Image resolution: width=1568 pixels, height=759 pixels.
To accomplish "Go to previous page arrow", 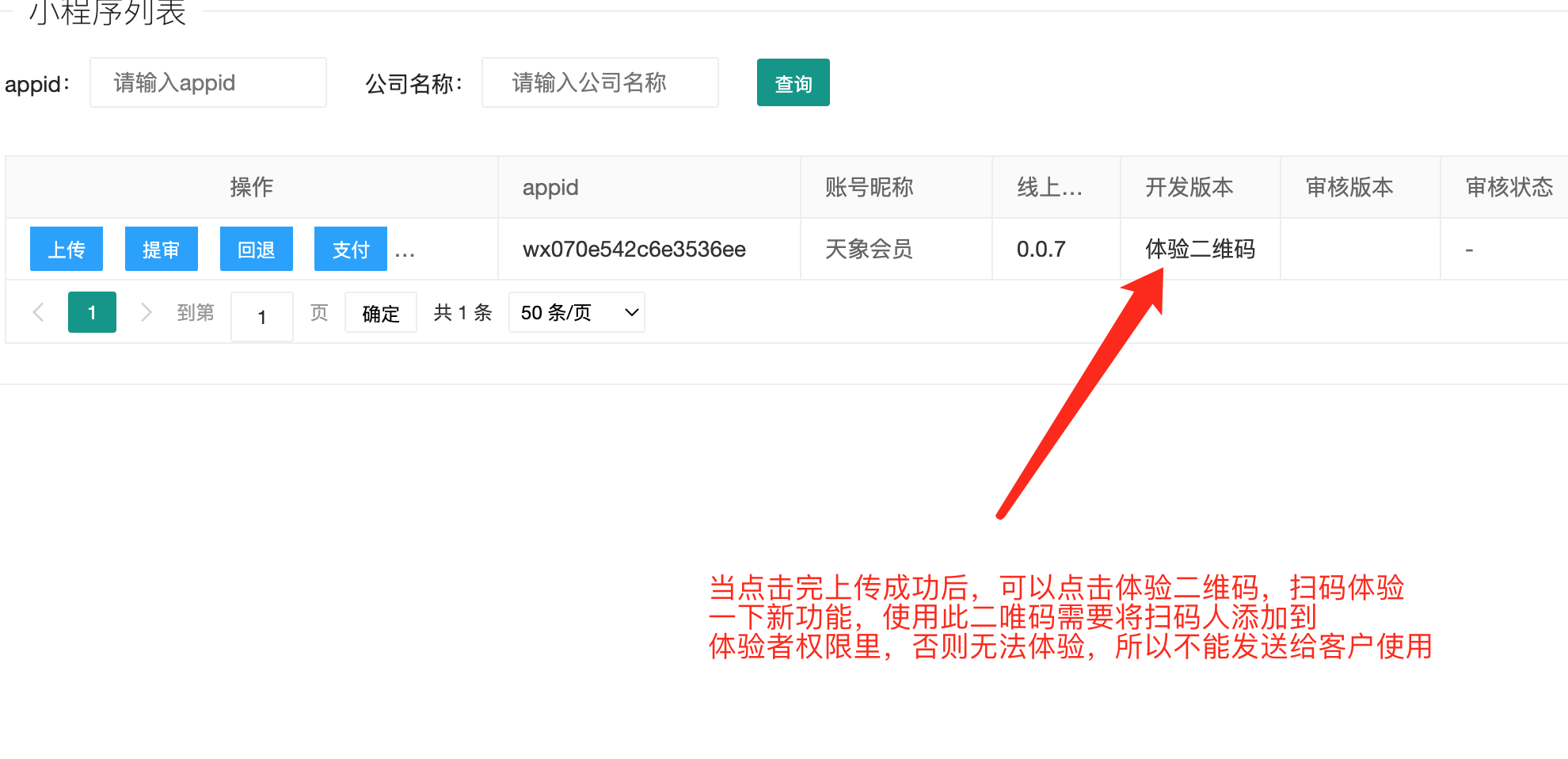I will pos(38,312).
